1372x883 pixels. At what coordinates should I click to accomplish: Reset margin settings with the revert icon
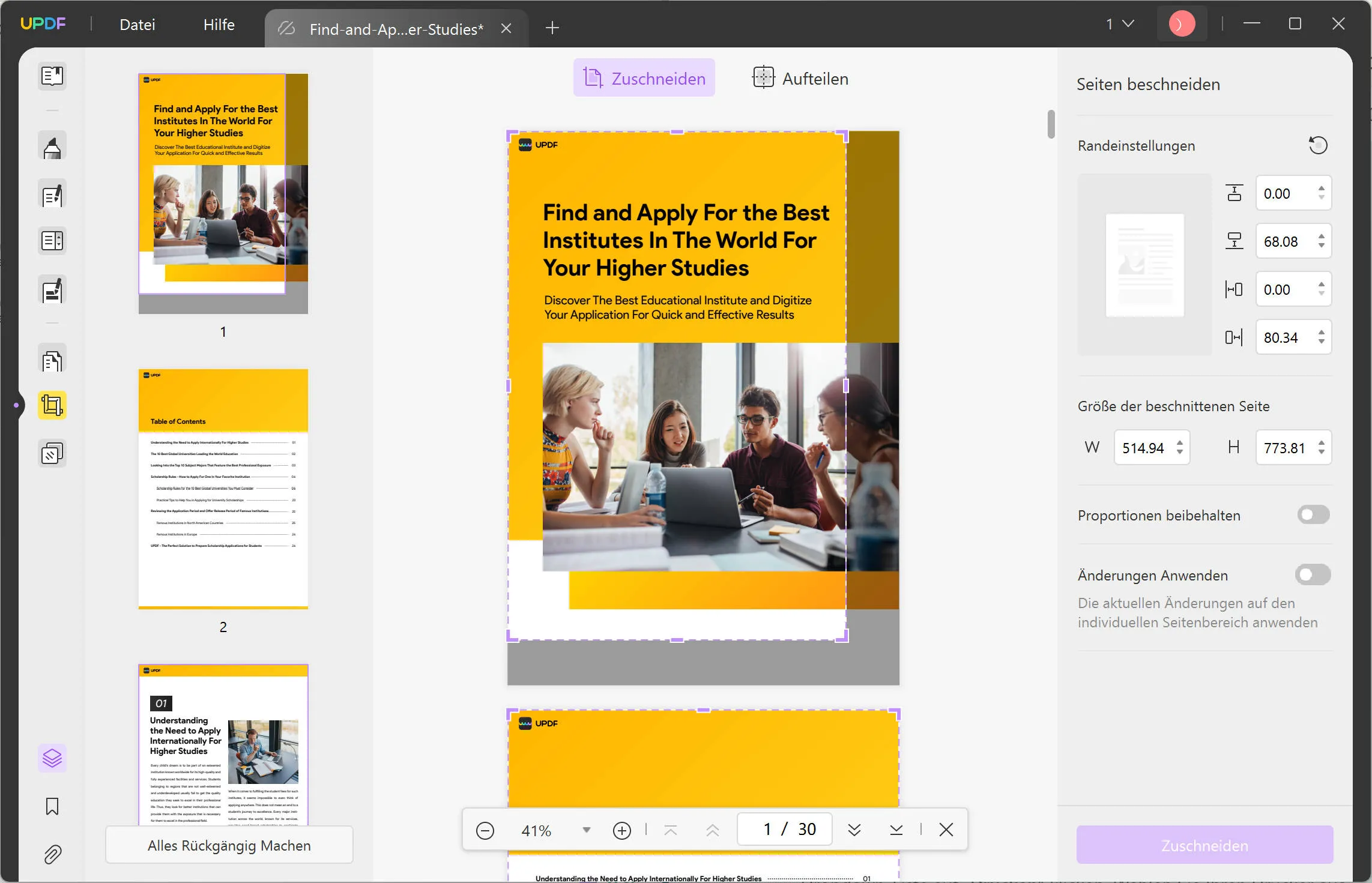click(1318, 145)
